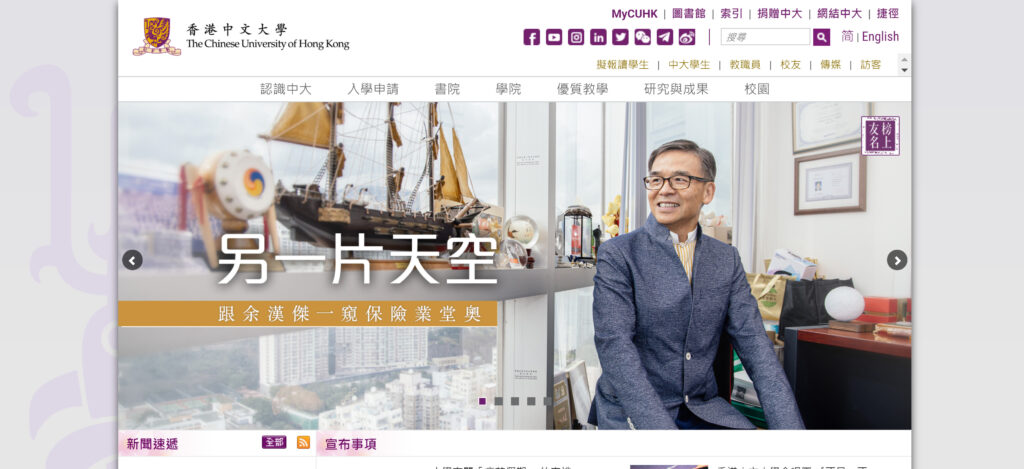
Task: Go to next carousel slide arrow
Action: tap(897, 260)
